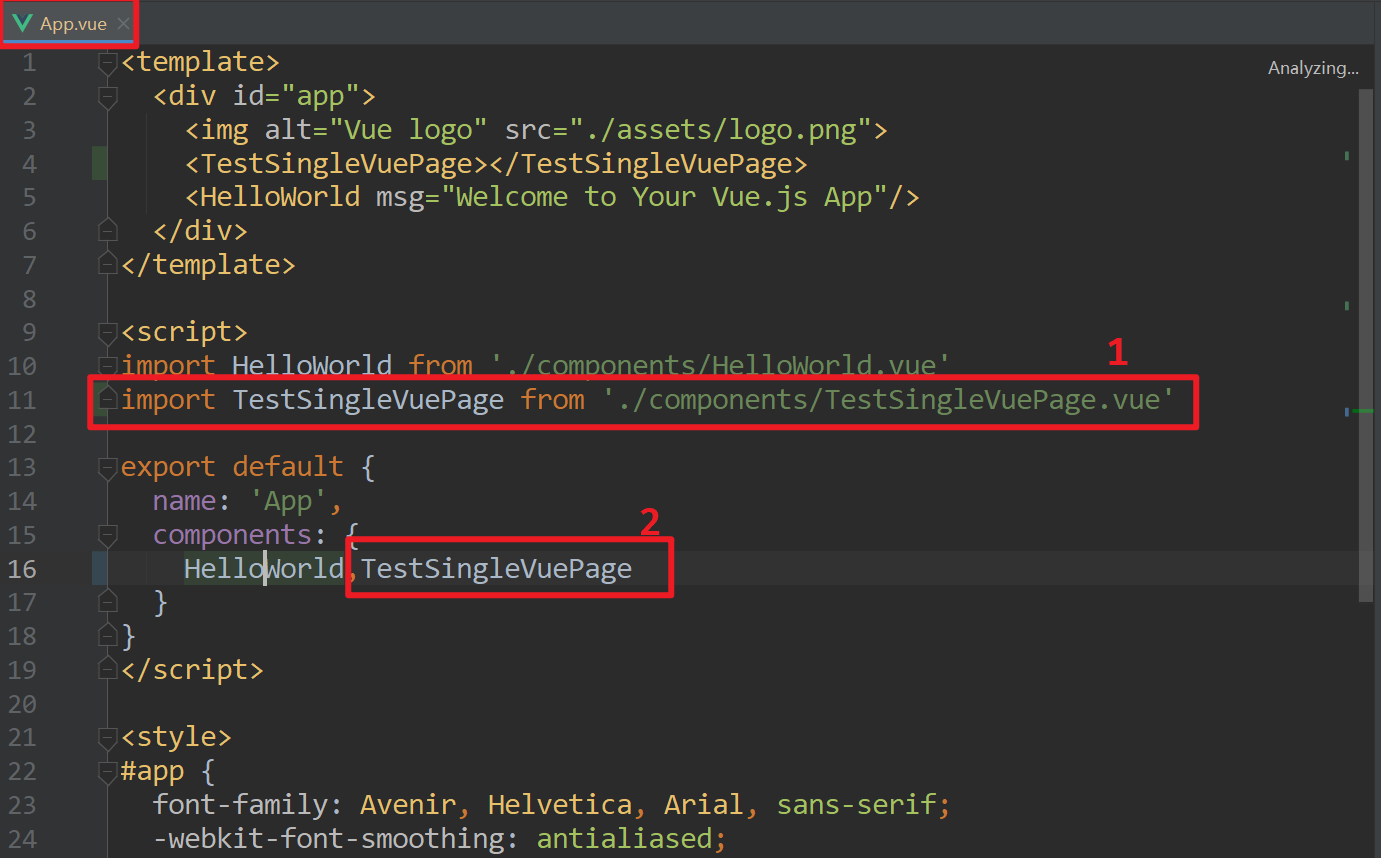This screenshot has height=858, width=1381.
Task: Click fold end marker beside </script> on line 19
Action: pyautogui.click(x=107, y=669)
